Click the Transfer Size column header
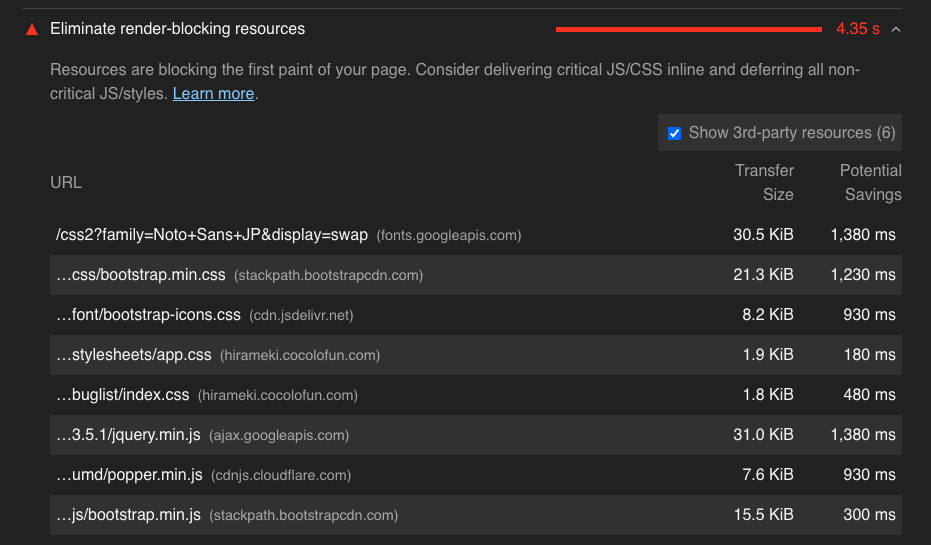 (x=764, y=182)
